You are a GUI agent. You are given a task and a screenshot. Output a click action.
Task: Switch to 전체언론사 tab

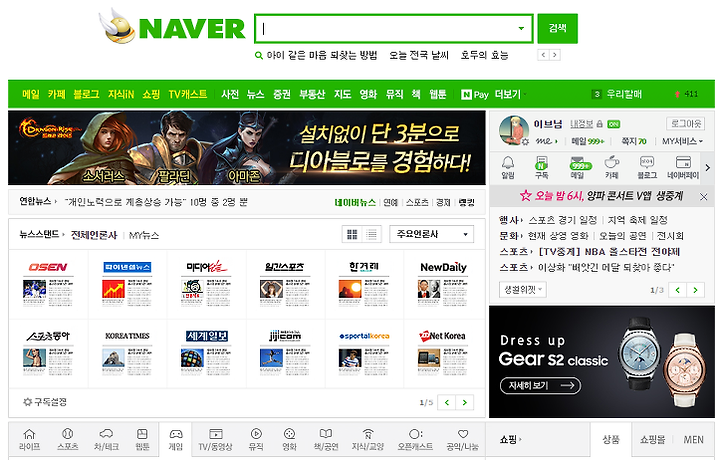pyautogui.click(x=94, y=236)
